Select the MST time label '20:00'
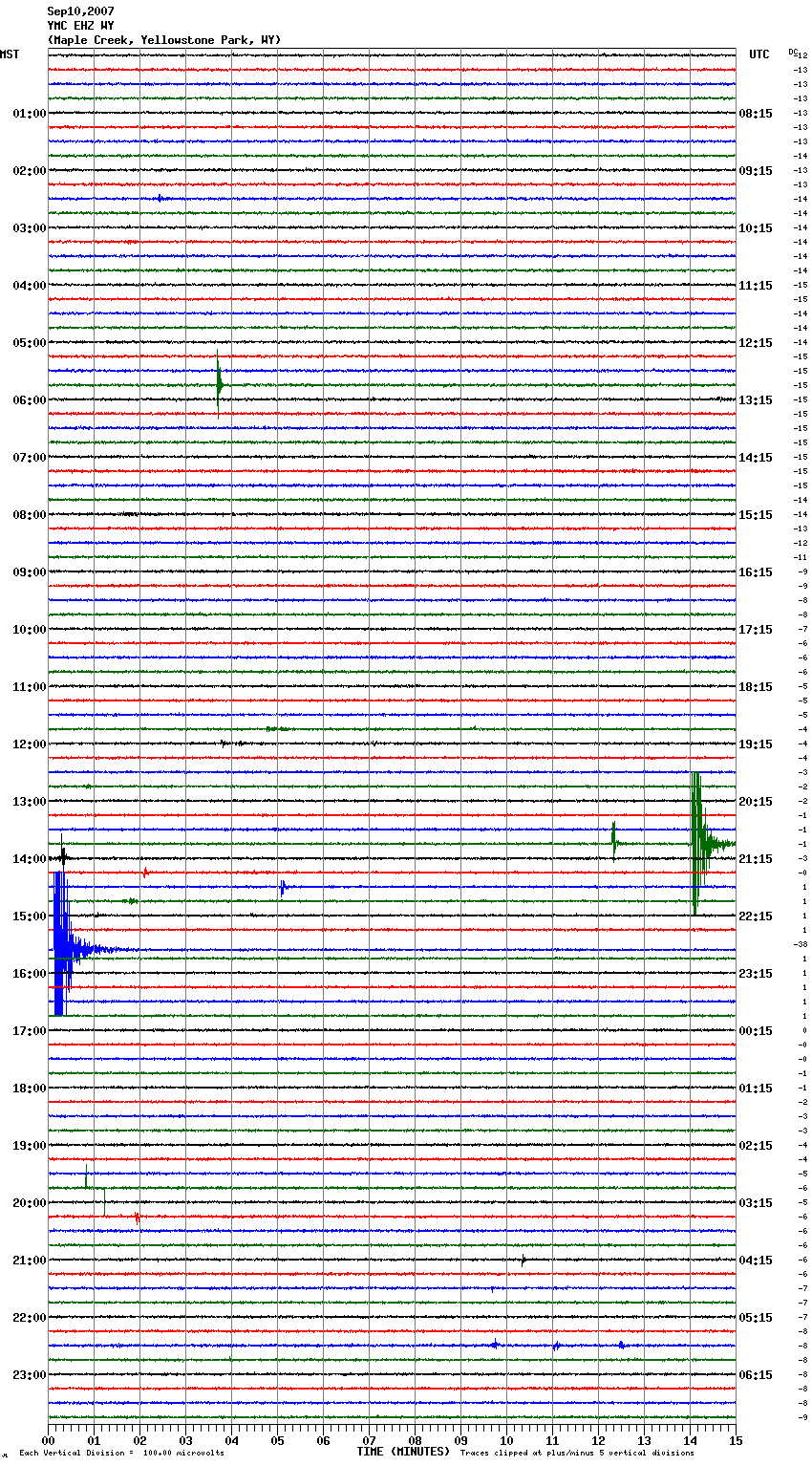The height and width of the screenshot is (1466, 812). coord(30,1203)
